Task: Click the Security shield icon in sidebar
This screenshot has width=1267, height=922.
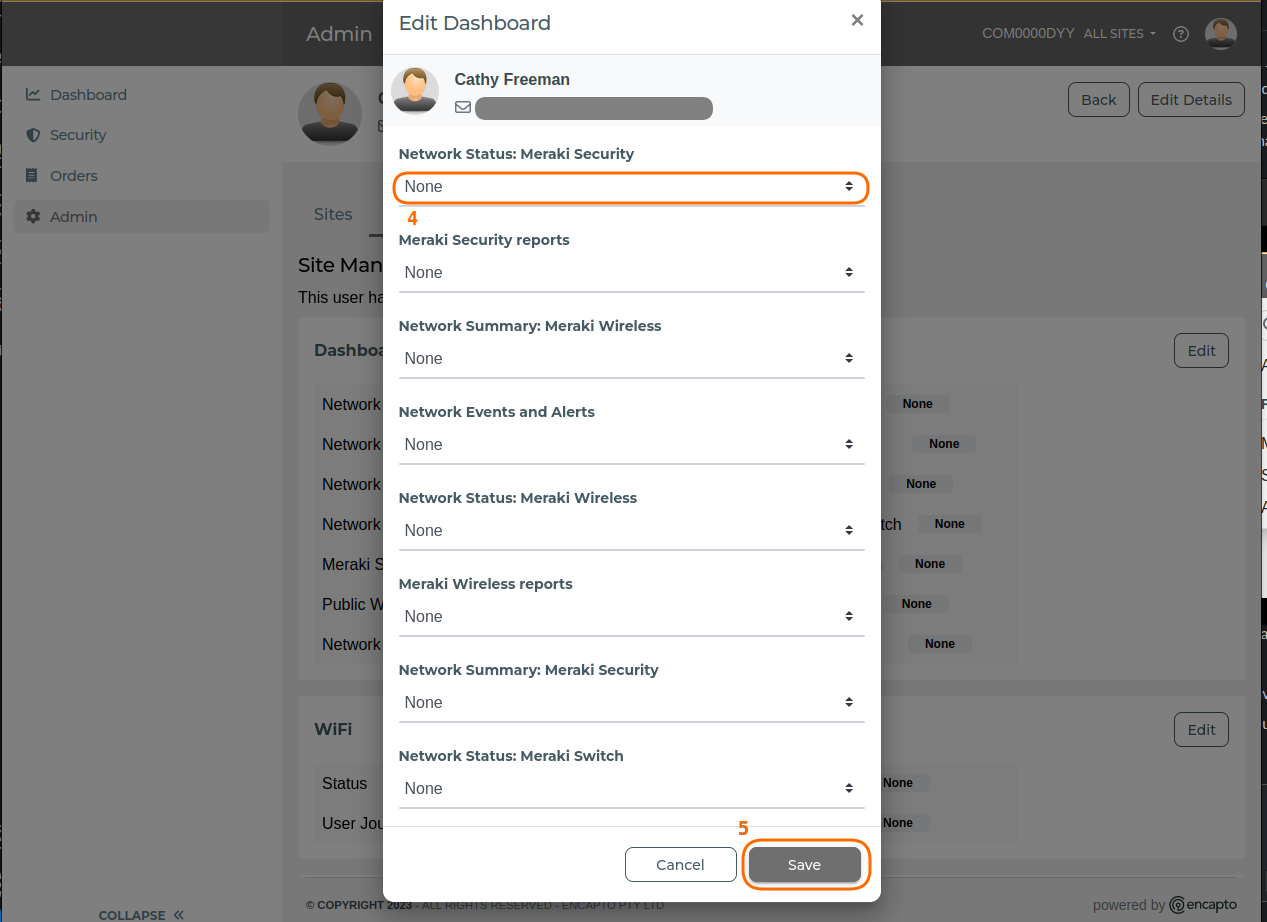Action: click(x=33, y=135)
